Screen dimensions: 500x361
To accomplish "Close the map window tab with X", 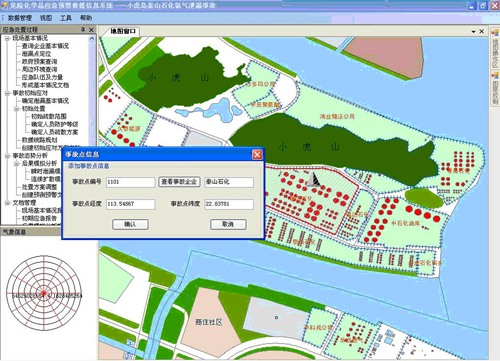I will coord(482,31).
